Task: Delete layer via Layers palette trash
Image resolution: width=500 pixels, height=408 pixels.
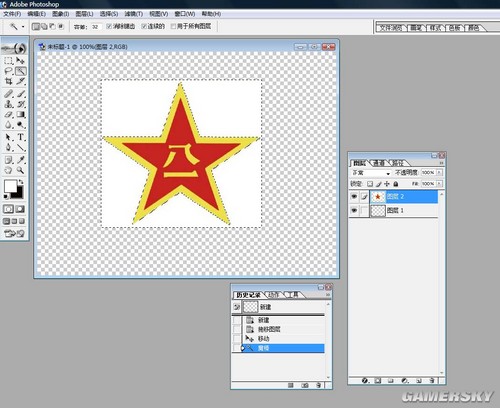Action: [x=432, y=380]
